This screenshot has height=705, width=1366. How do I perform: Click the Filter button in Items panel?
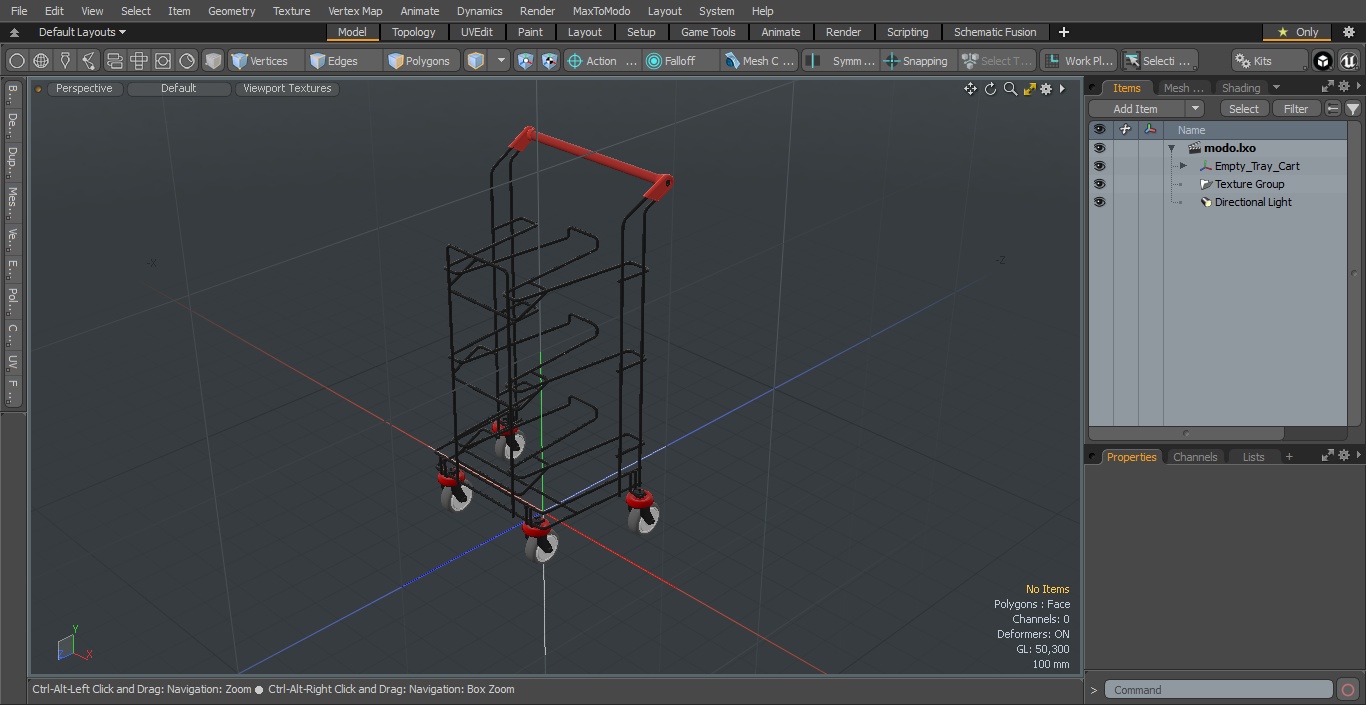click(1296, 109)
